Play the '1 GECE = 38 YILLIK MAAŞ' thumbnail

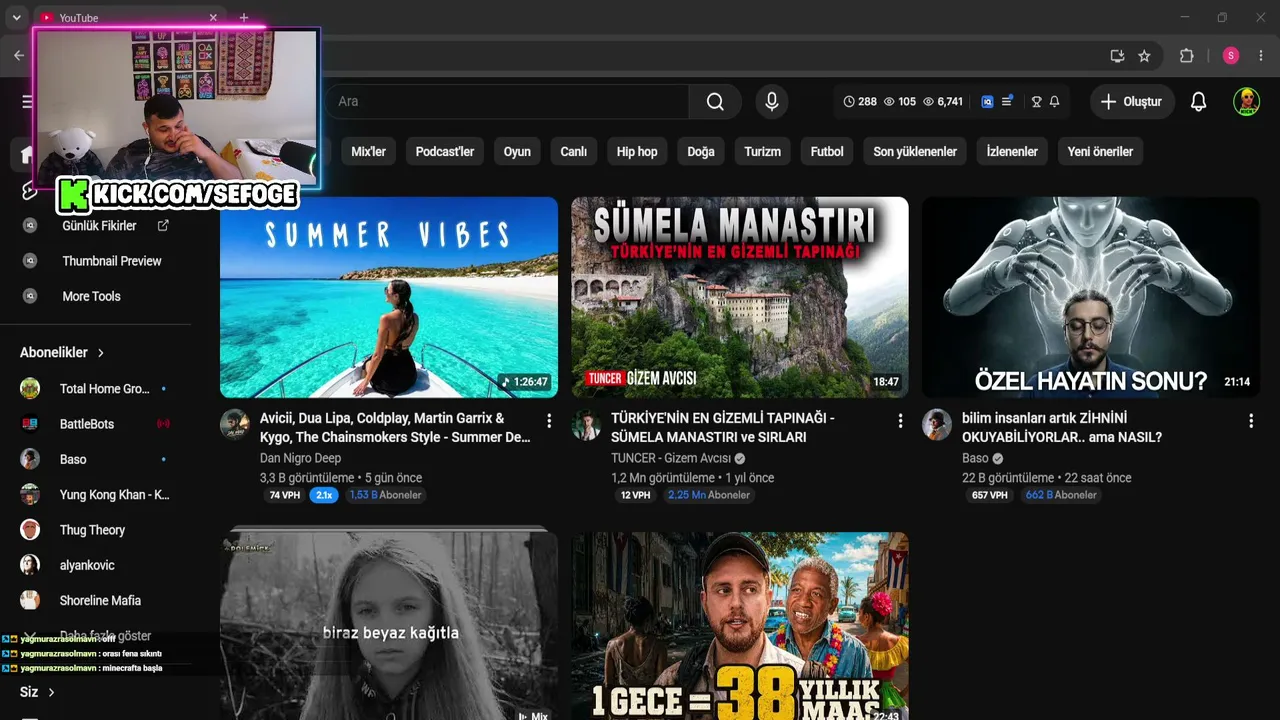coord(740,626)
